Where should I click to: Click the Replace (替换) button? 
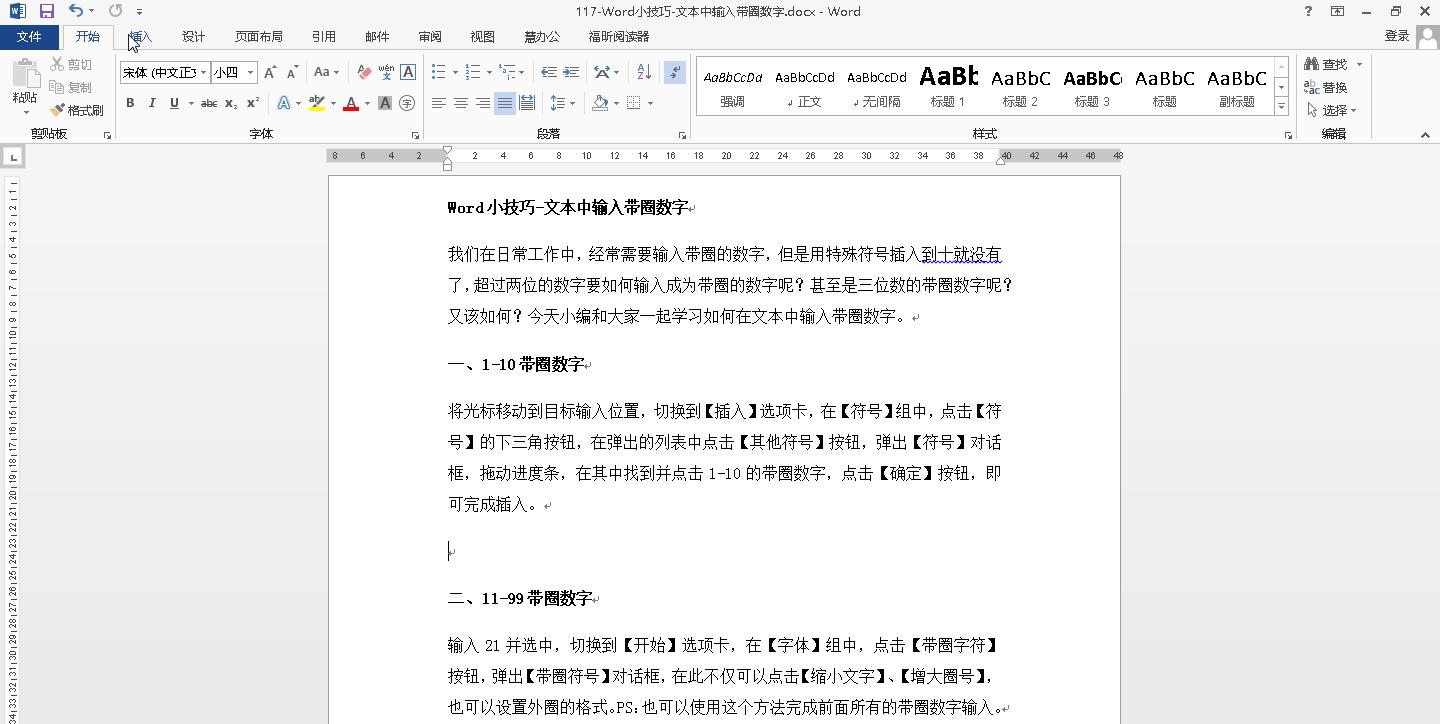(x=1326, y=87)
